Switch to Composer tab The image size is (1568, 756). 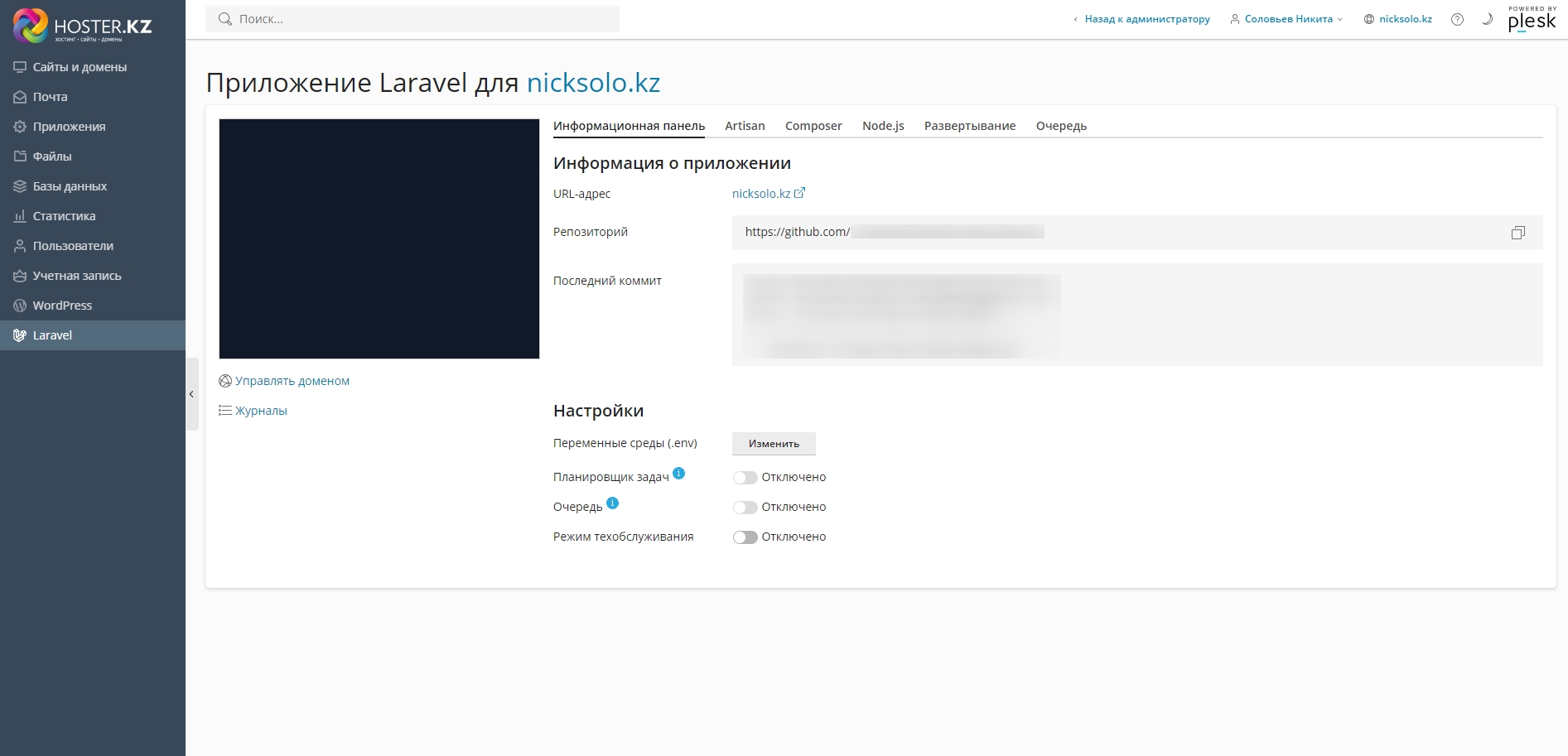point(813,126)
